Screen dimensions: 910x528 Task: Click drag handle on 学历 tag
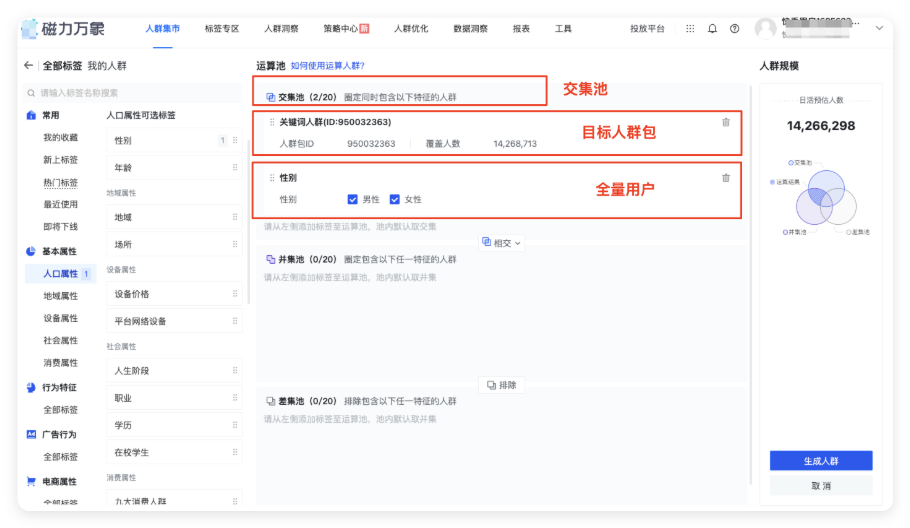coord(235,425)
